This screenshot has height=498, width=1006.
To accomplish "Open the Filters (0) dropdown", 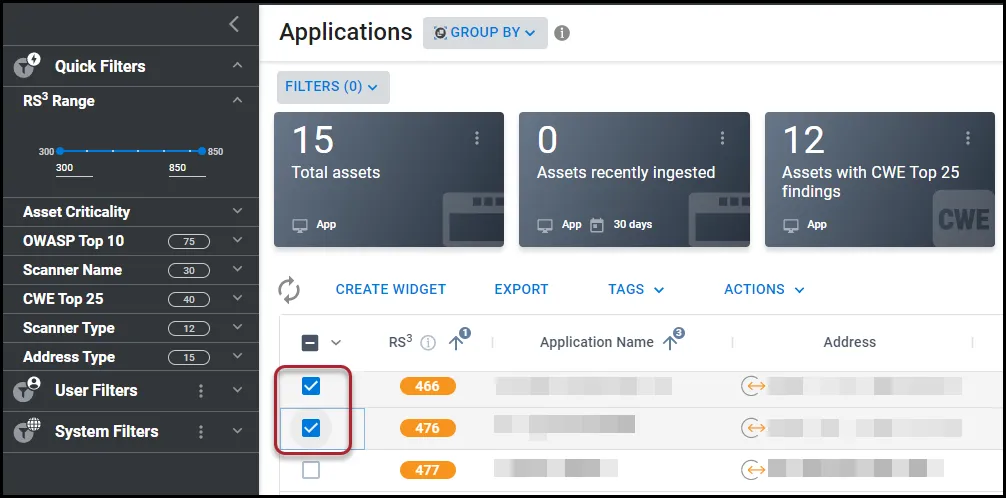I will pyautogui.click(x=333, y=87).
